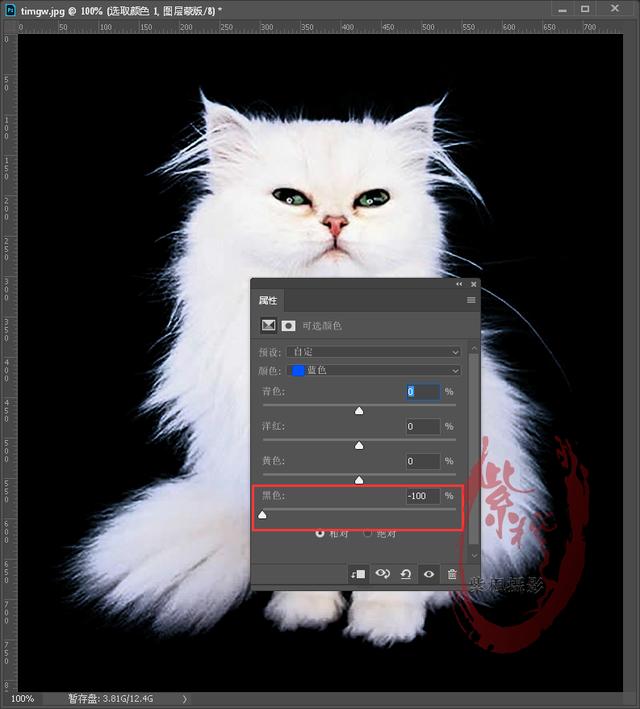
Task: Click the 100% zoom level field
Action: point(23,699)
